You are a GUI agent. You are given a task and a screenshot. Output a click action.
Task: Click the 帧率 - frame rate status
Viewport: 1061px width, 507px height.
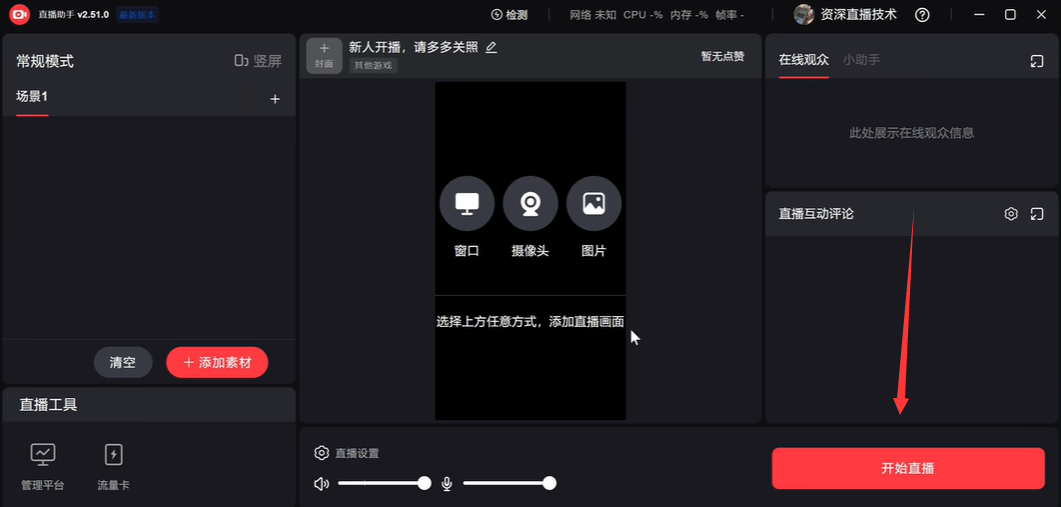pos(729,15)
